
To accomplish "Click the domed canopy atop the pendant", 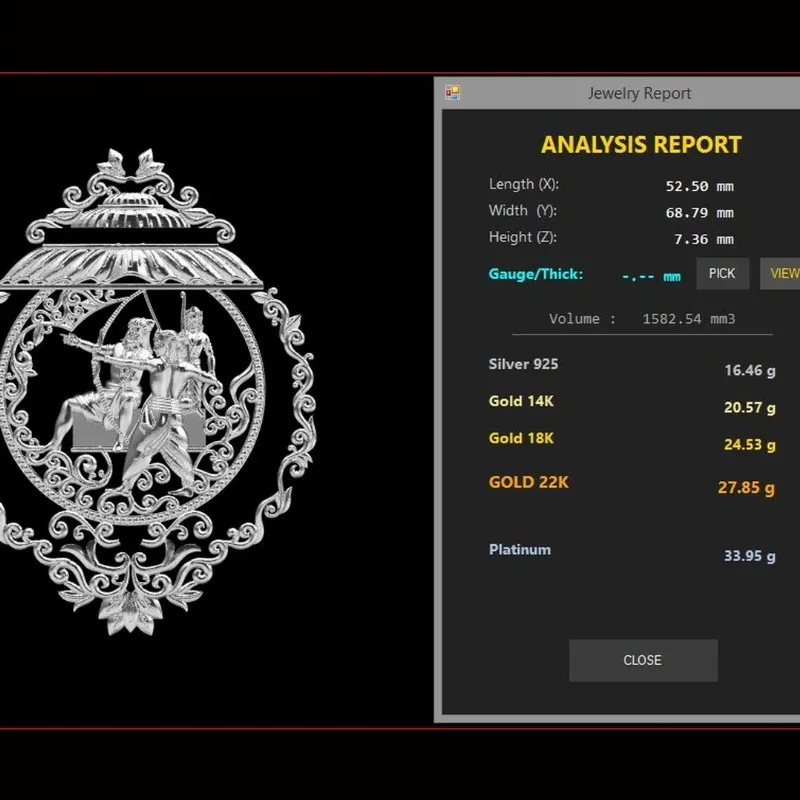I will tap(131, 209).
